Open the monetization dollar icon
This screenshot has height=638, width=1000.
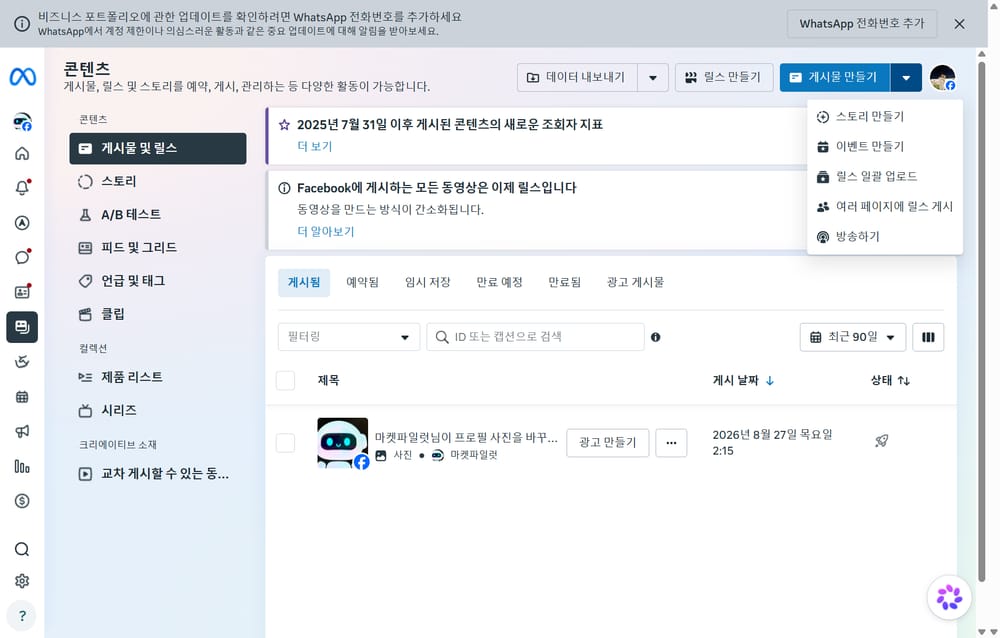pyautogui.click(x=22, y=501)
